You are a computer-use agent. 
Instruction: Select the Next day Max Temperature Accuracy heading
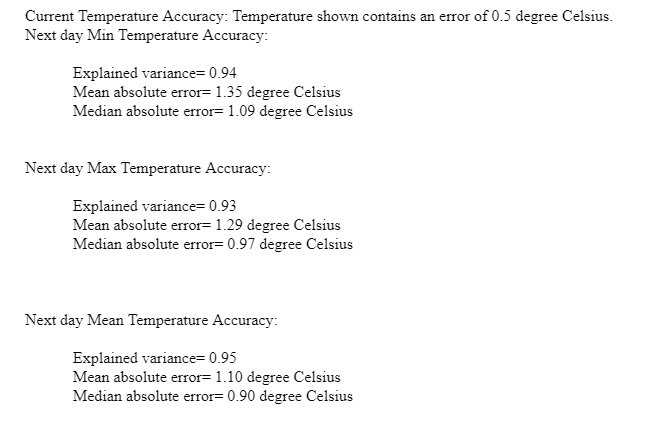click(148, 168)
